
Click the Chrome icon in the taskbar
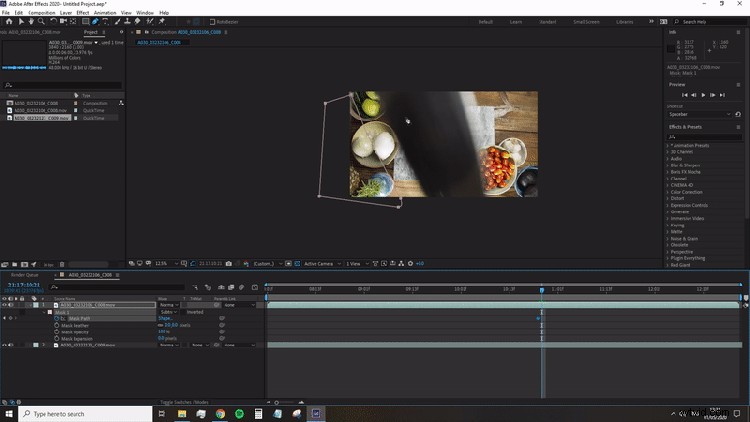point(220,414)
